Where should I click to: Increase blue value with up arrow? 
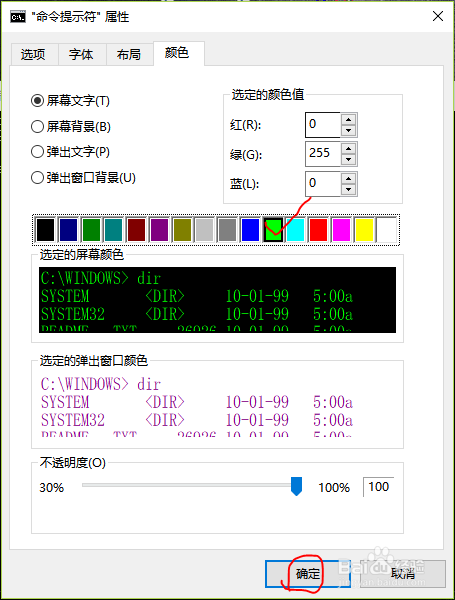(x=348, y=178)
